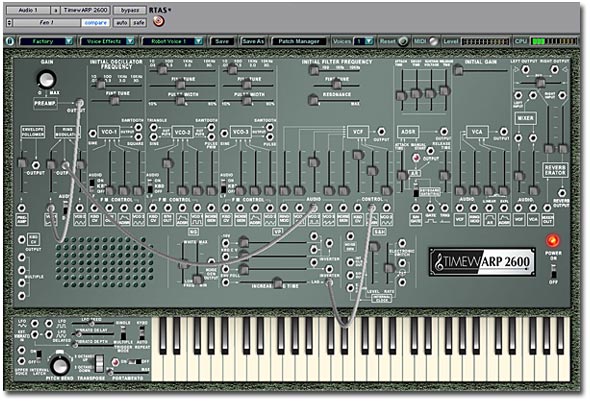Click the Vibrato Delay slider handle
The height and width of the screenshot is (401, 590).
79,334
